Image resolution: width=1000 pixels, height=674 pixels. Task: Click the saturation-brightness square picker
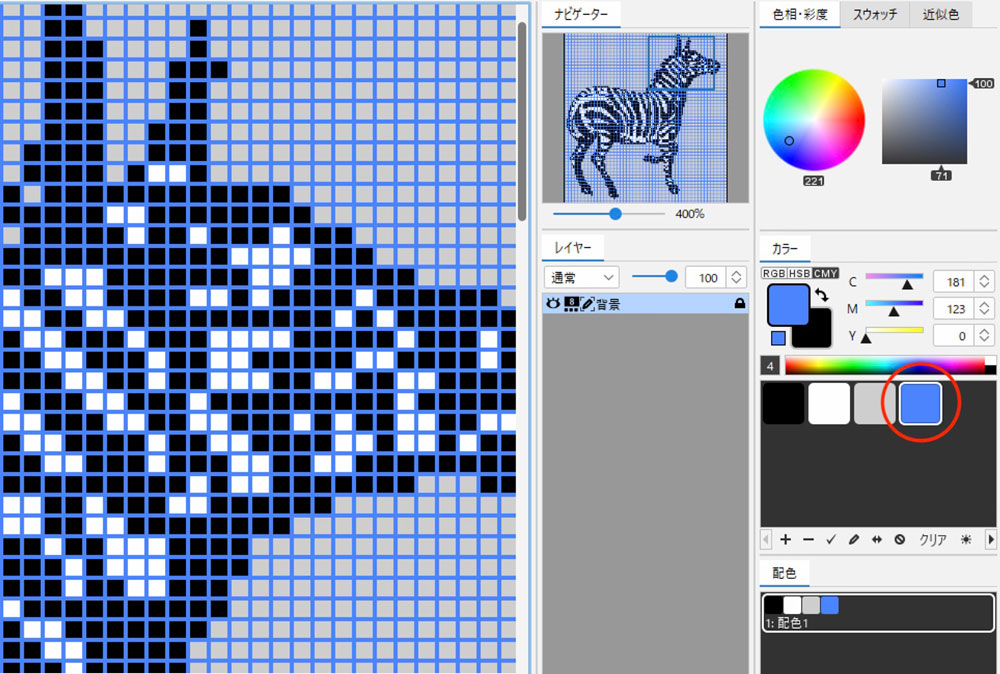point(924,121)
